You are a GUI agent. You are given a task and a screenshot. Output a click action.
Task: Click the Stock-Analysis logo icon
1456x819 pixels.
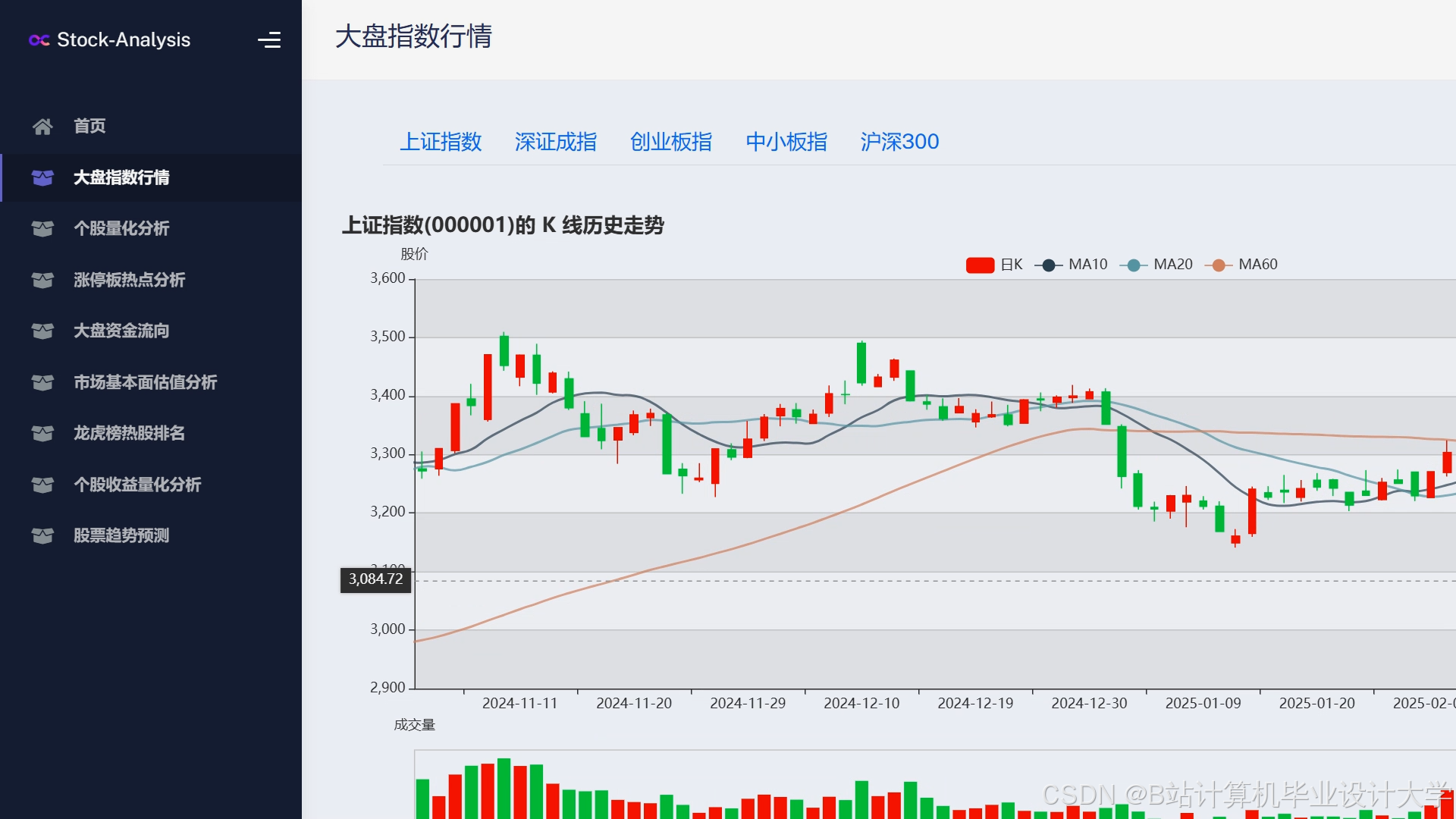click(39, 40)
